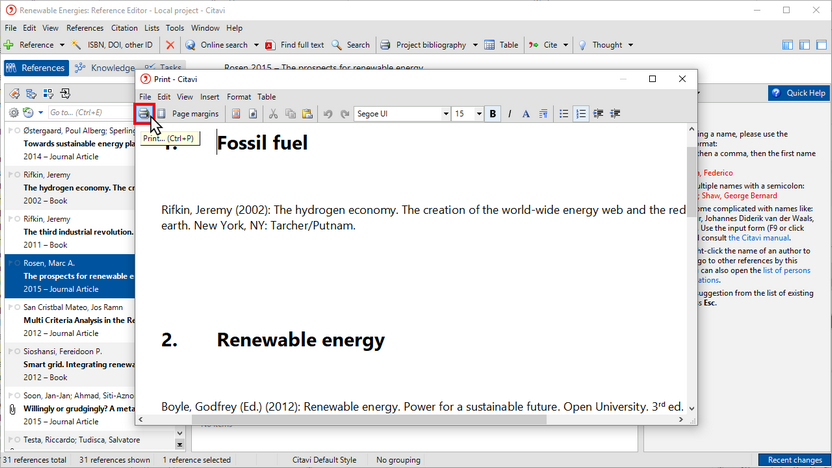Viewport: 832px width, 468px height.
Task: Toggle read-status circle on San Cristbal Mateo reference
Action: coord(17,307)
